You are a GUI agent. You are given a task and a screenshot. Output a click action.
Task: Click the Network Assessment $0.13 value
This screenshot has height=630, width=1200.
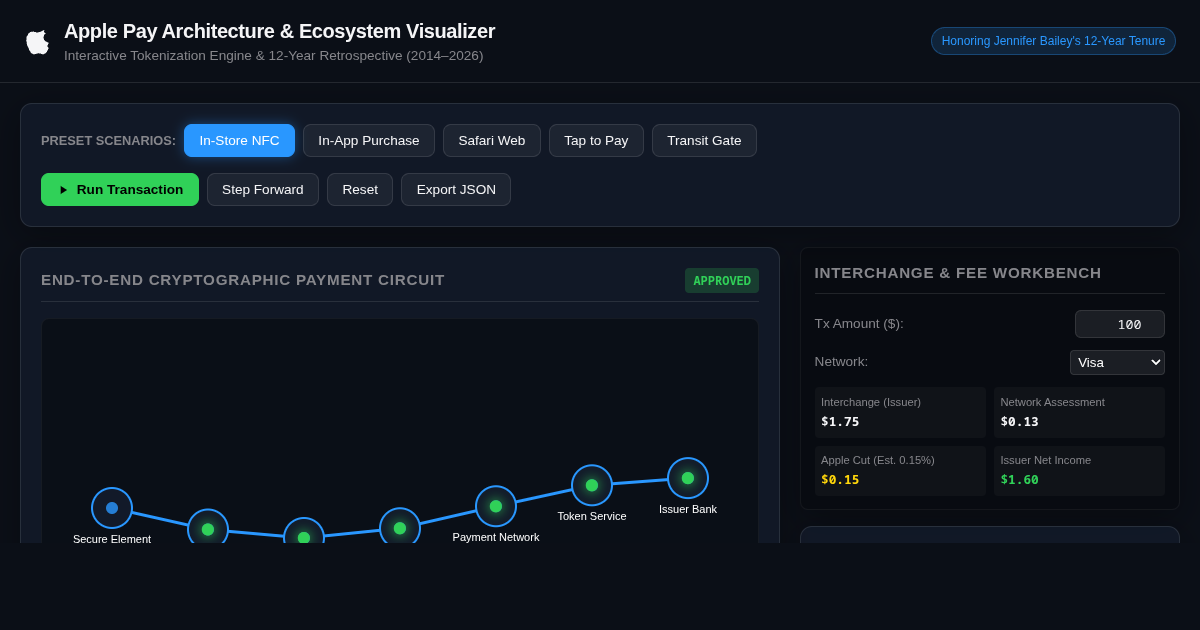coord(1019,422)
